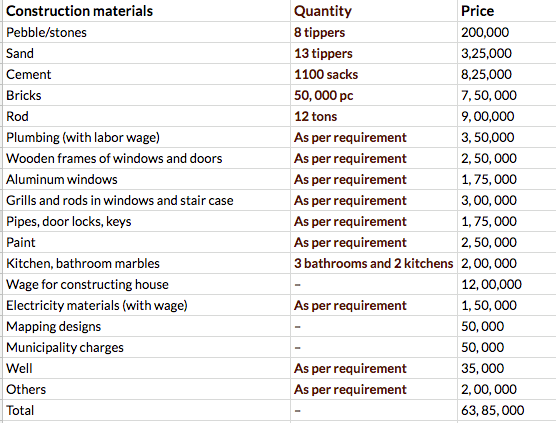The width and height of the screenshot is (556, 423).
Task: Click Wooden frames of windows and doors
Action: click(146, 158)
